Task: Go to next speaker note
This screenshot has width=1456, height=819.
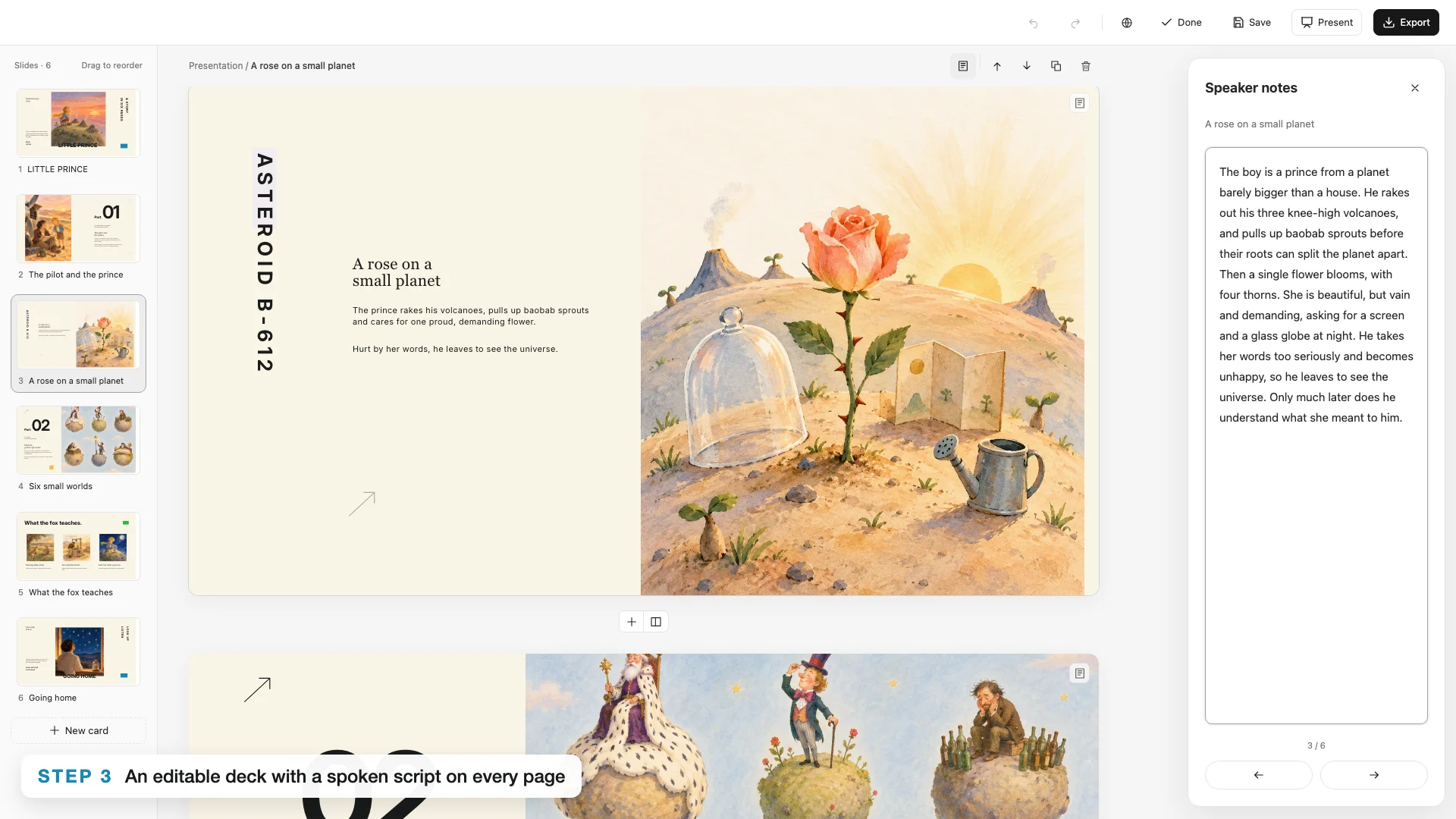Action: click(x=1374, y=775)
